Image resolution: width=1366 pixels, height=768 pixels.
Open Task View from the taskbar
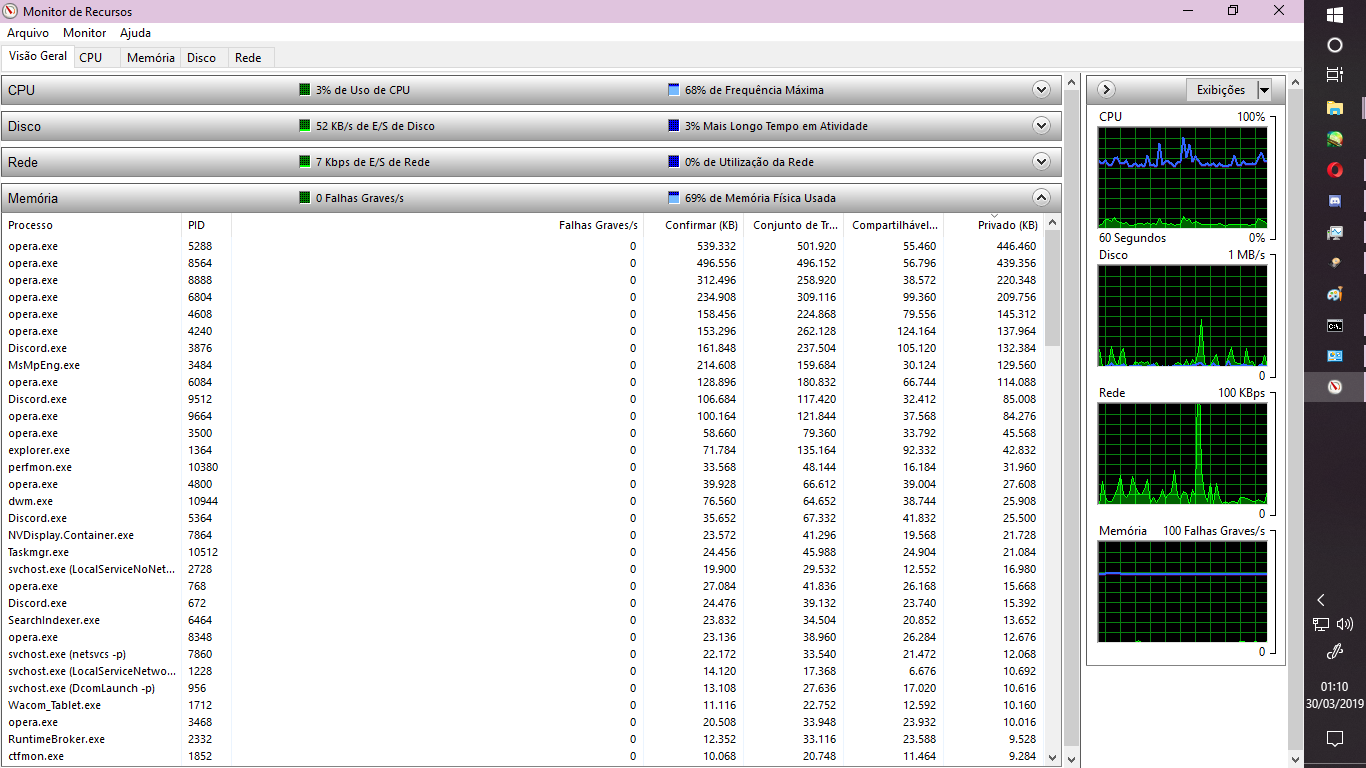coord(1335,75)
